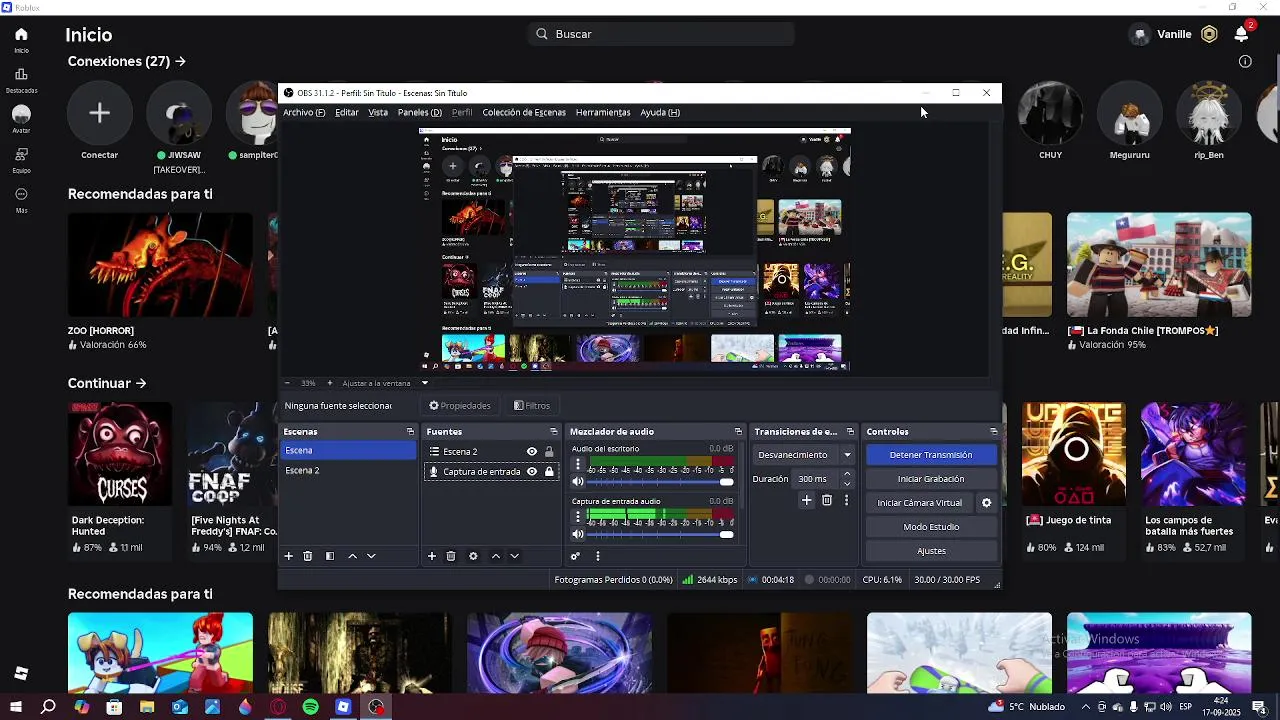Click Conectar plus button in Roblox
Viewport: 1280px width, 720px height.
99,113
